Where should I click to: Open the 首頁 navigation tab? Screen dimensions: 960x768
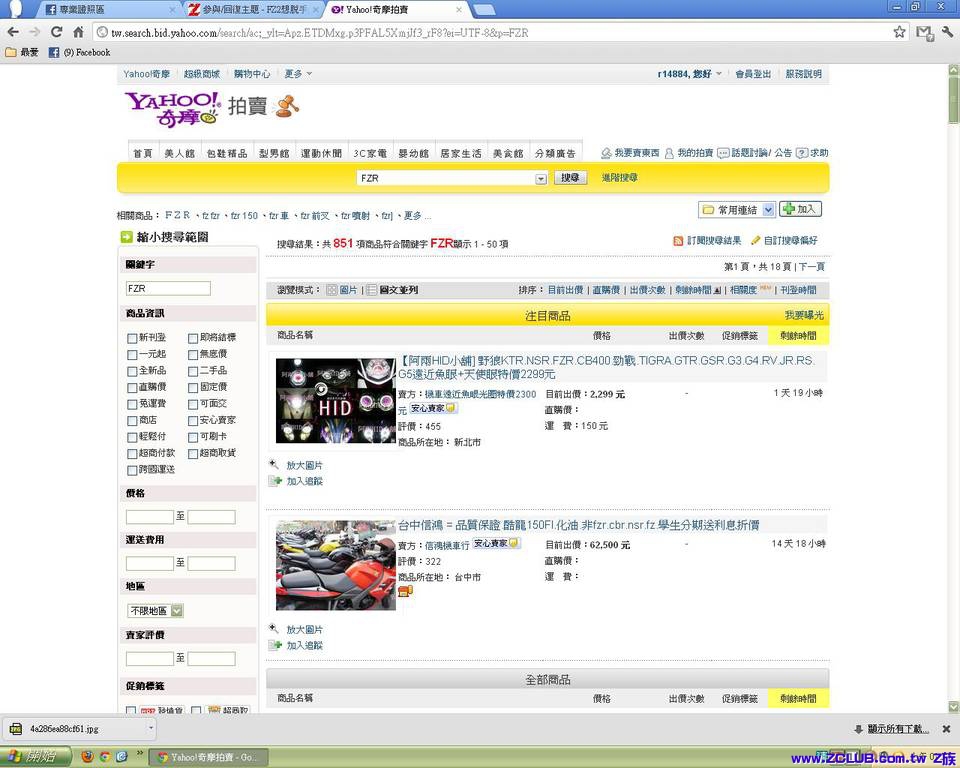[143, 153]
